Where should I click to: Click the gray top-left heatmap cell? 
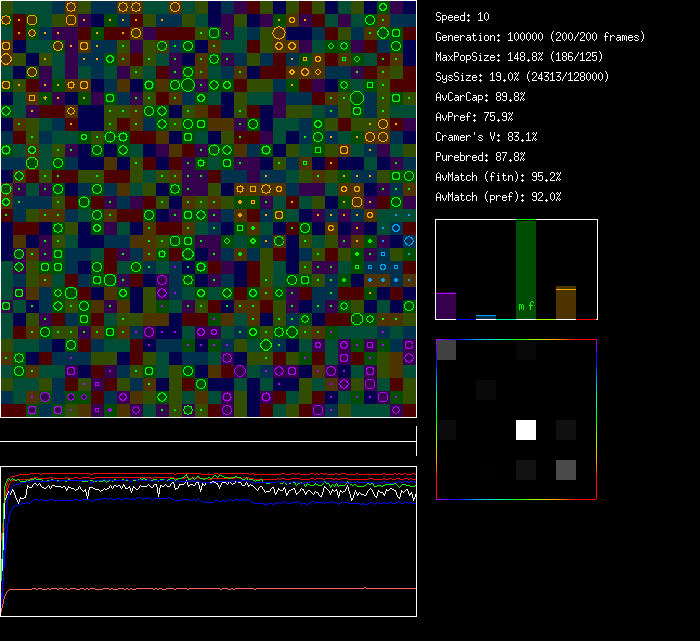(446, 350)
